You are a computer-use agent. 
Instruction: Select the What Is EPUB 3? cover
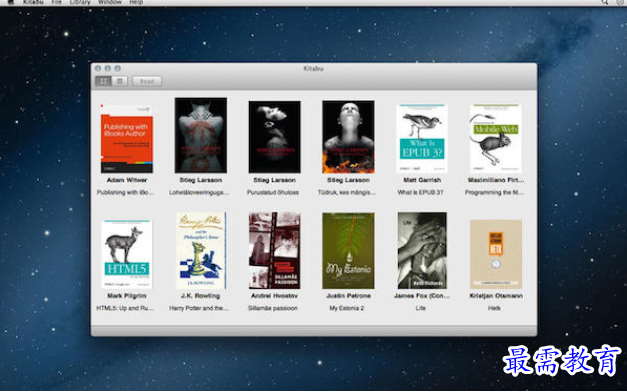pyautogui.click(x=422, y=138)
